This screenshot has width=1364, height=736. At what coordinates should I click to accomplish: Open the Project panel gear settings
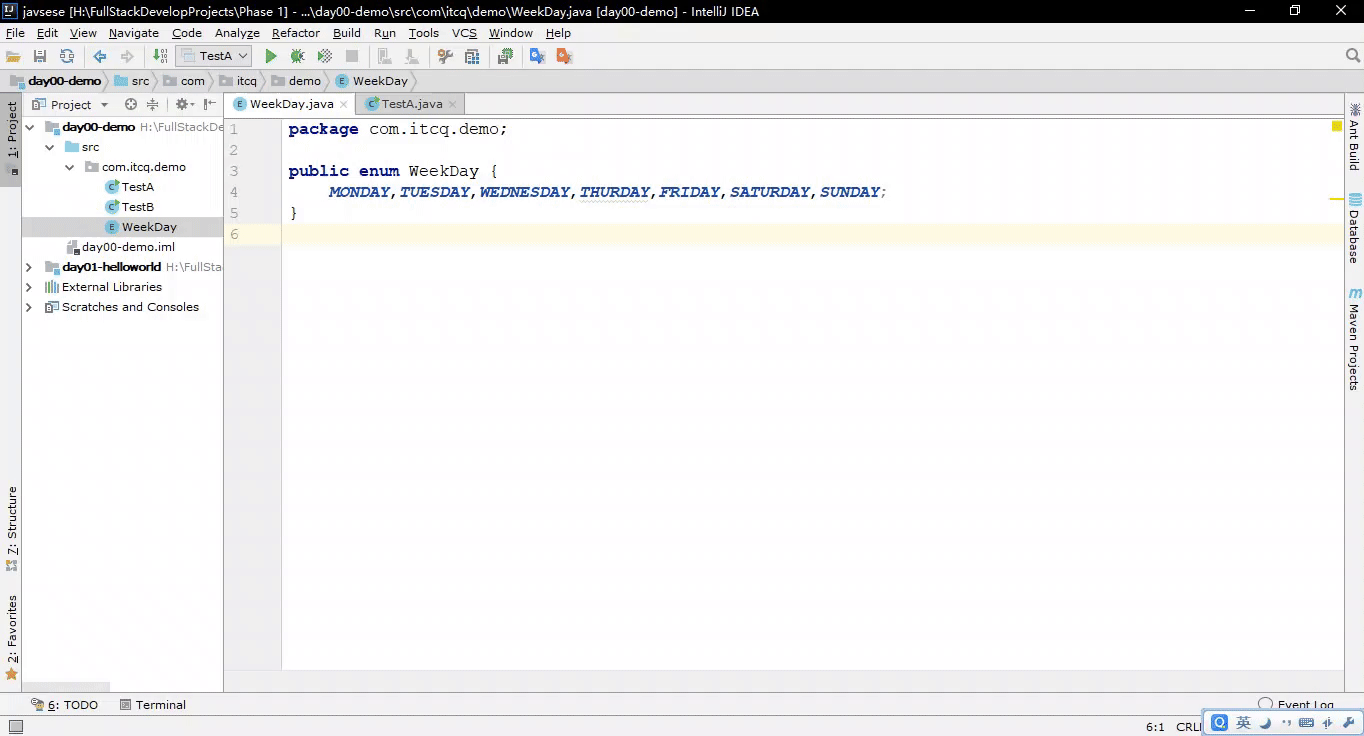coord(183,104)
